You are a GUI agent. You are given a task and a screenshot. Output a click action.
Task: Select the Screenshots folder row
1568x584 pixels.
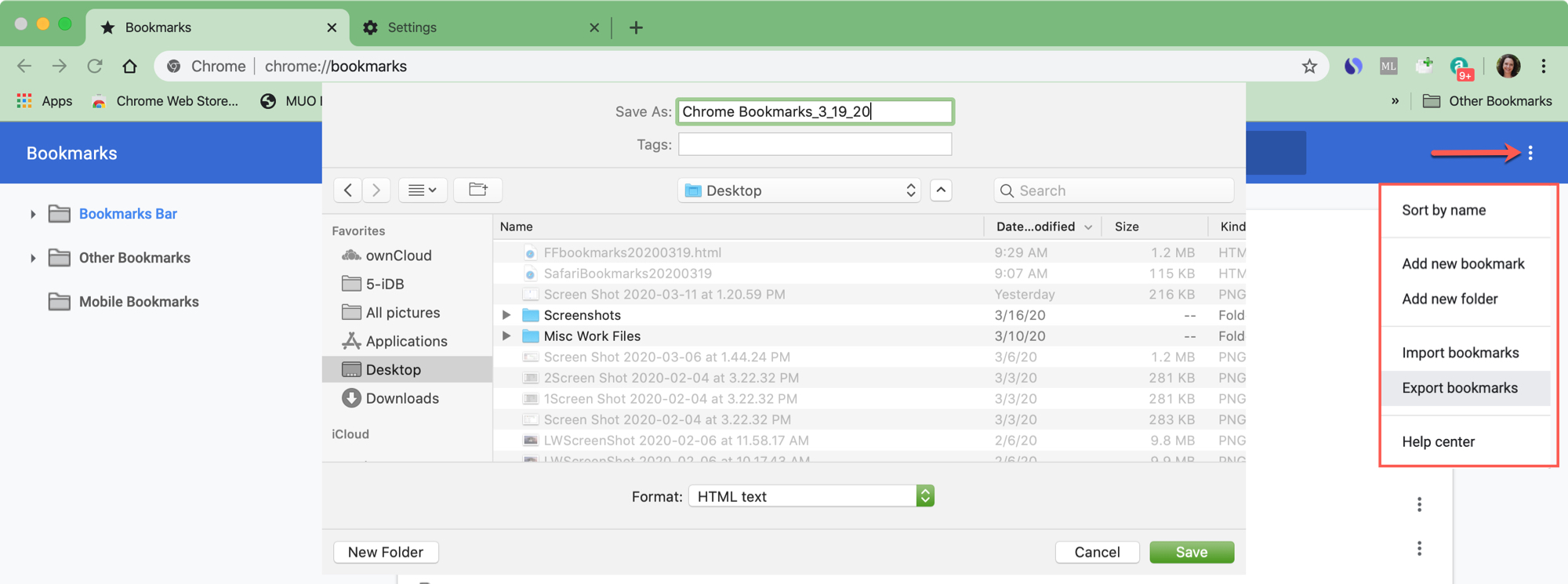pos(869,315)
